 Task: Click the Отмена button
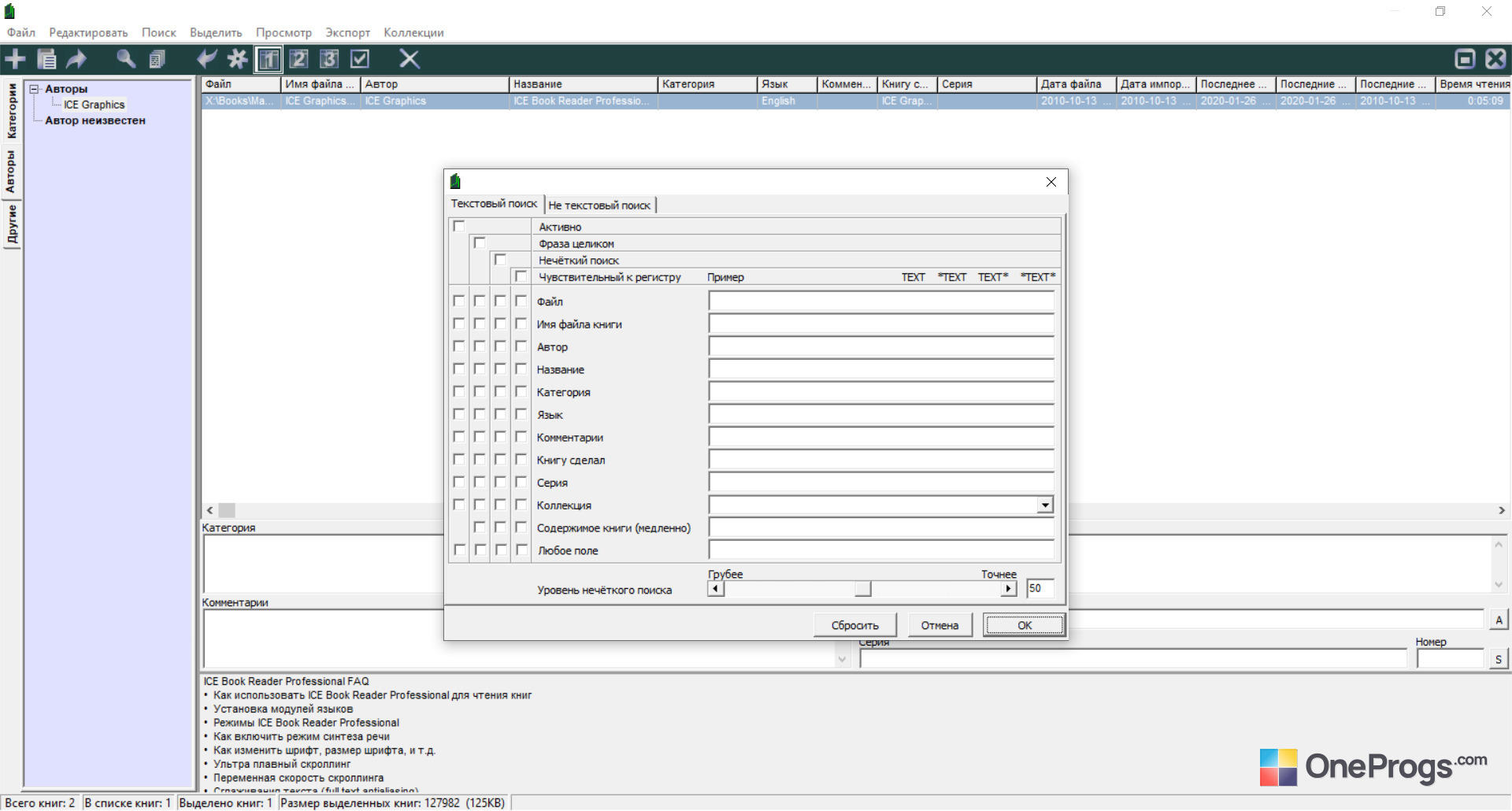coord(939,625)
